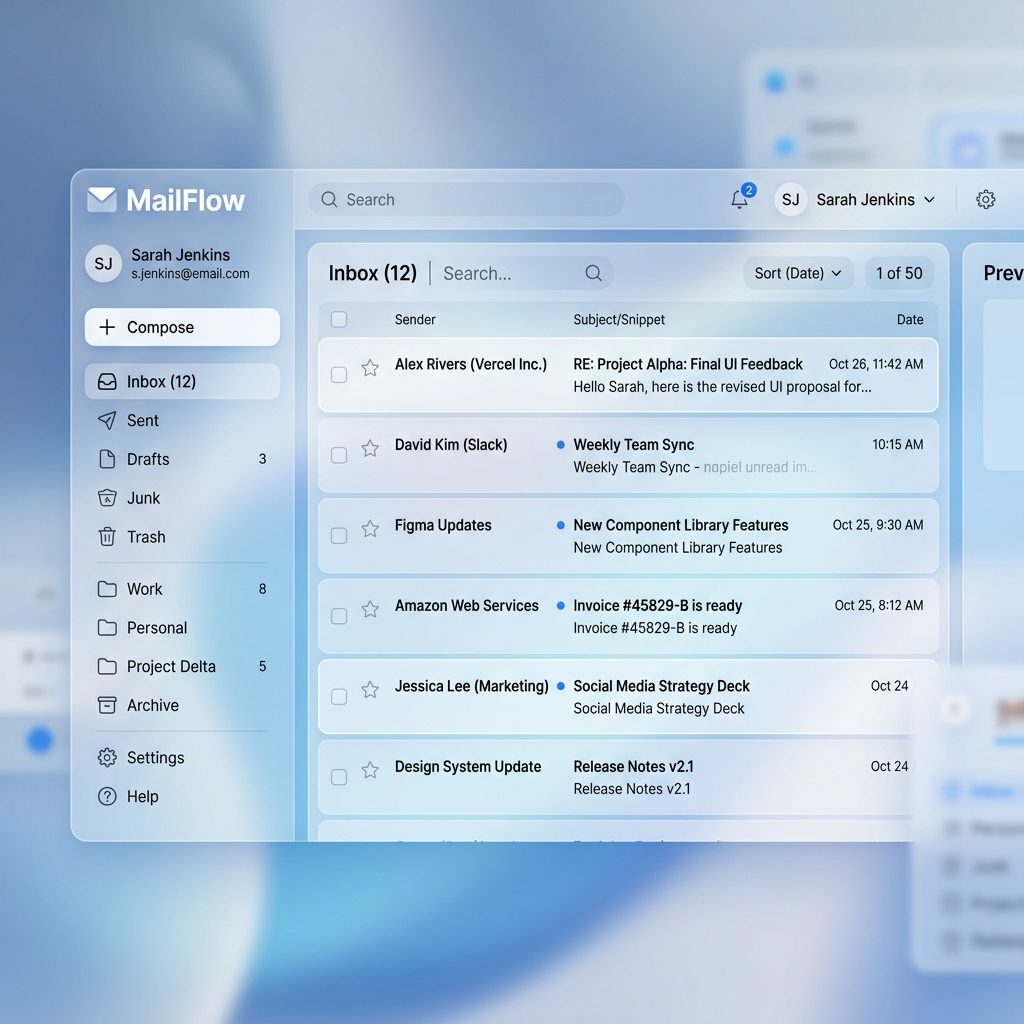Click the MailFlow envelope logo icon
The height and width of the screenshot is (1024, 1024).
click(102, 200)
